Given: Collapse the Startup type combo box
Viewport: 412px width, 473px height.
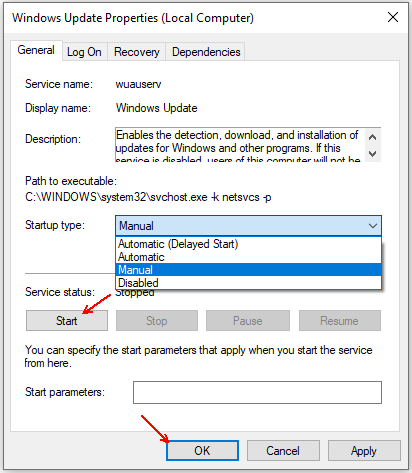Looking at the screenshot, I should click(248, 226).
